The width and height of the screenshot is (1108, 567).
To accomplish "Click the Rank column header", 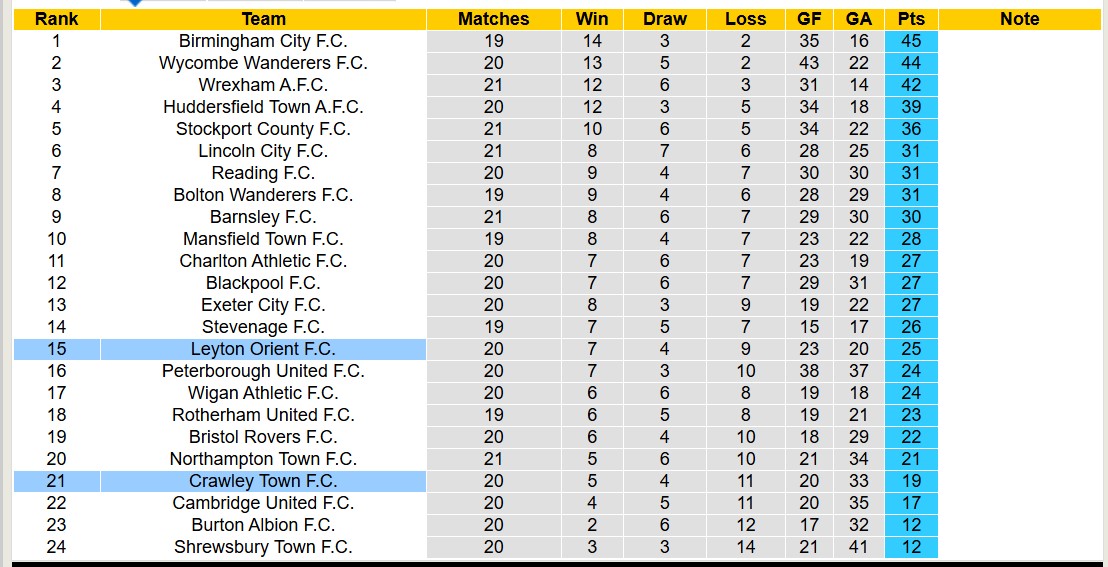I will click(x=56, y=19).
